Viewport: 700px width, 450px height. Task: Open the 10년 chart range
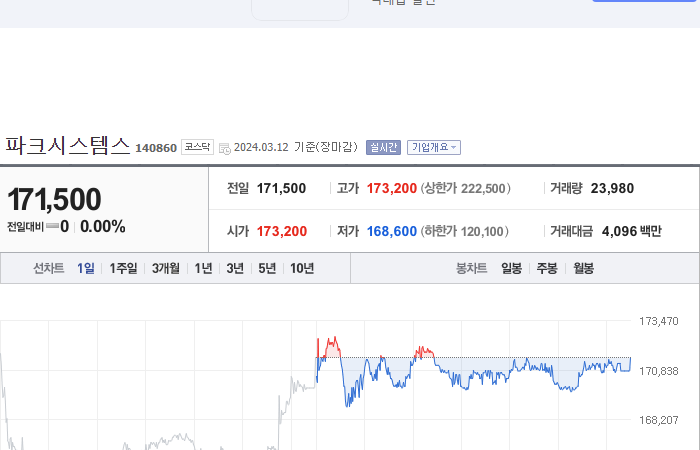coord(302,268)
